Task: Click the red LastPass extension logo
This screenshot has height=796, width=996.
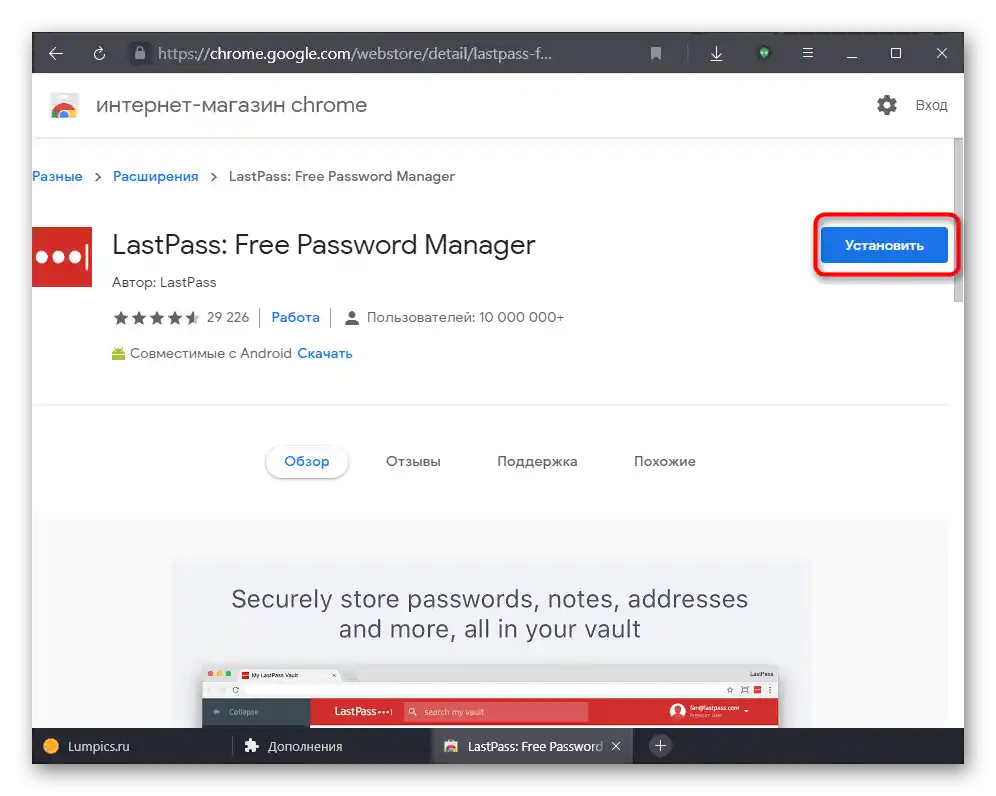Action: (62, 257)
